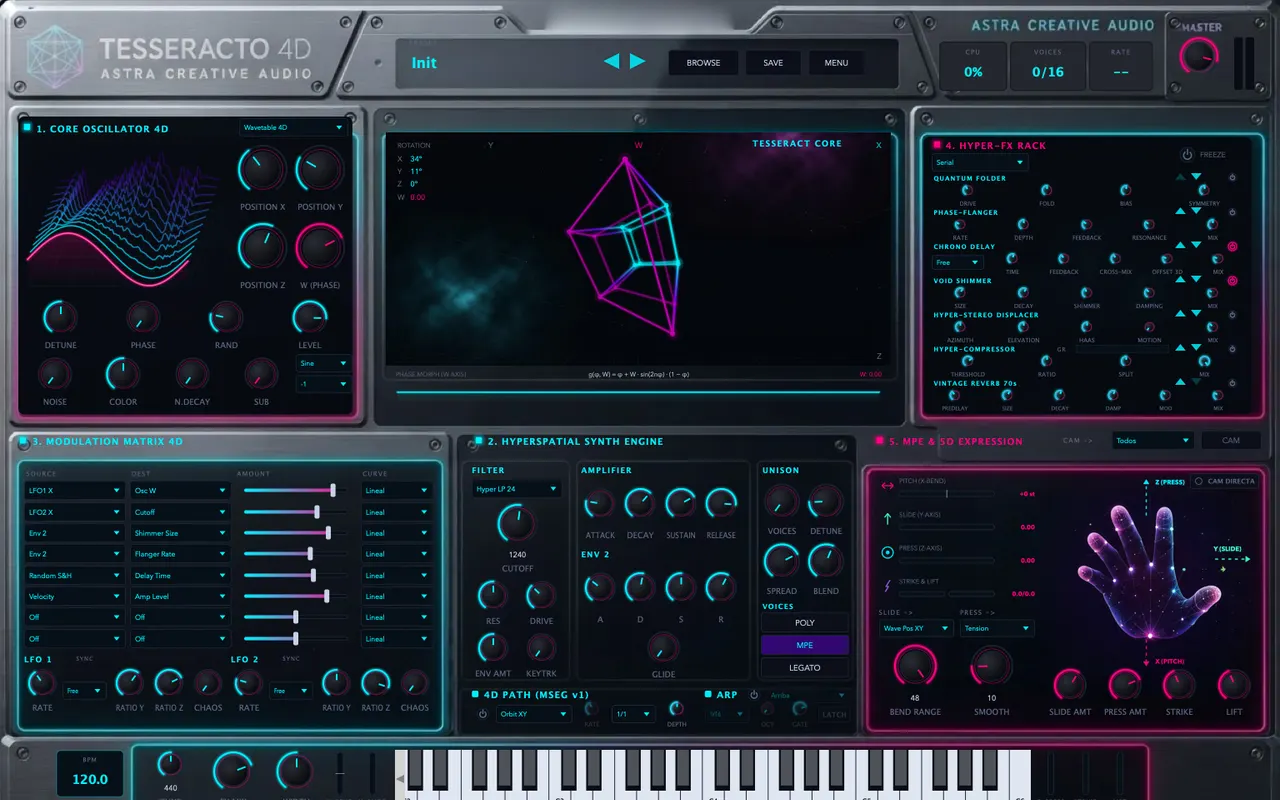
Task: Toggle the ARP power button
Action: (754, 695)
